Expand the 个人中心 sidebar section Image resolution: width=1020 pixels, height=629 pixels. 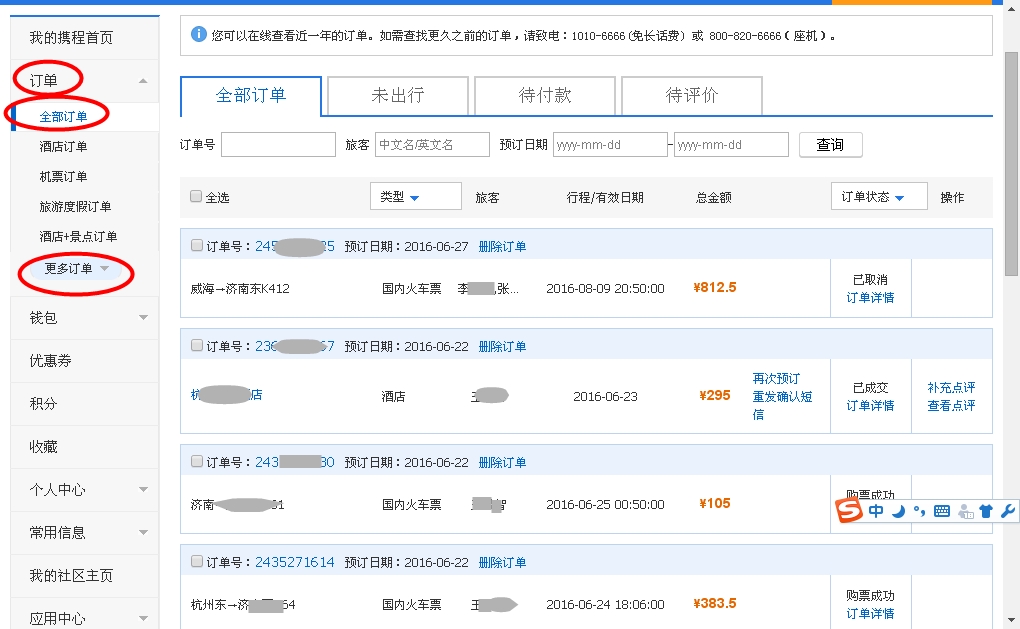(x=144, y=489)
